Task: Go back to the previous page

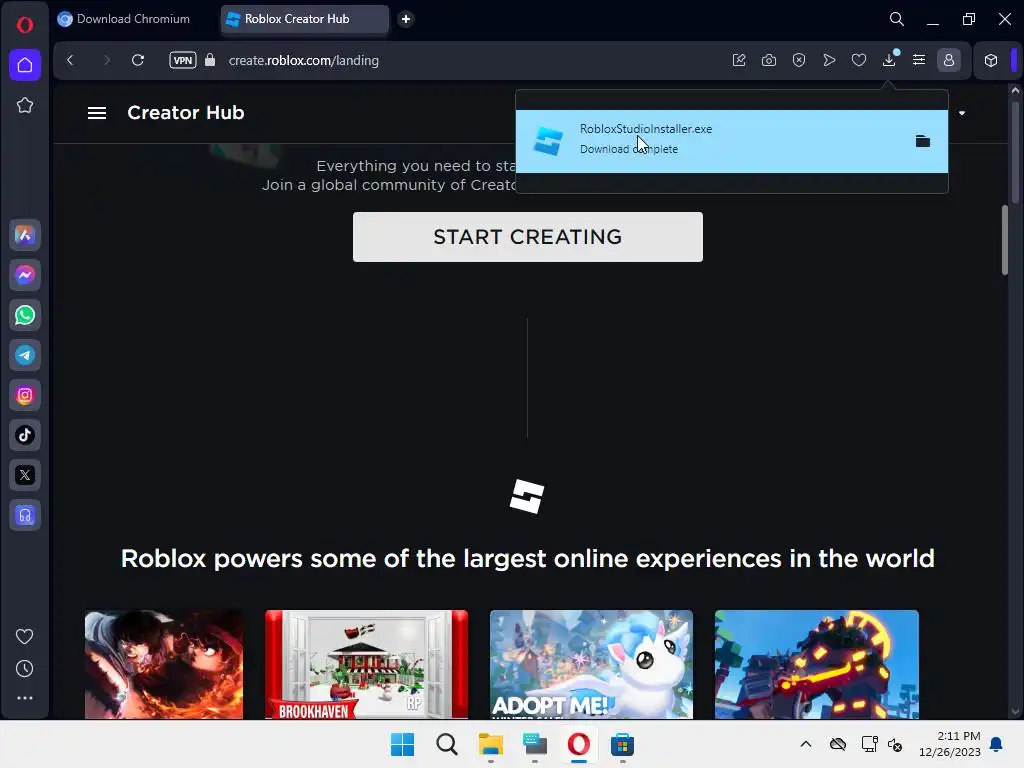Action: coord(71,60)
